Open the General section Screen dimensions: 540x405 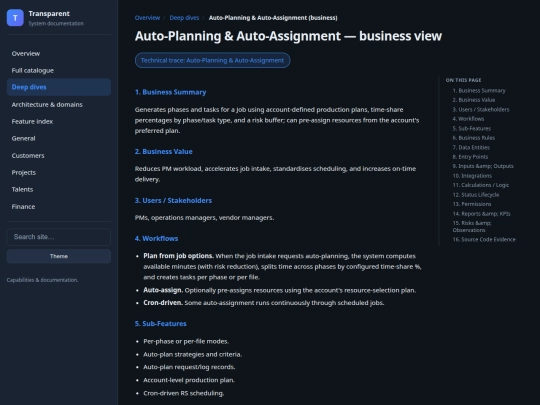59,138
